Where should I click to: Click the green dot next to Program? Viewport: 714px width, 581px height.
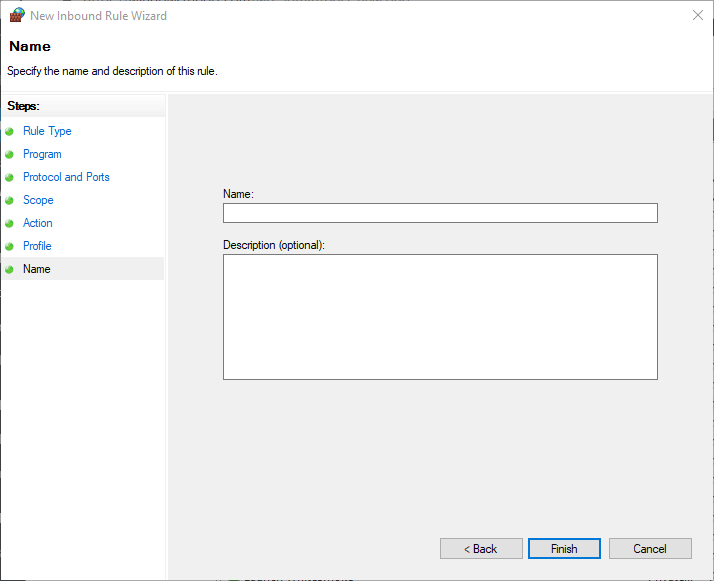[x=10, y=154]
